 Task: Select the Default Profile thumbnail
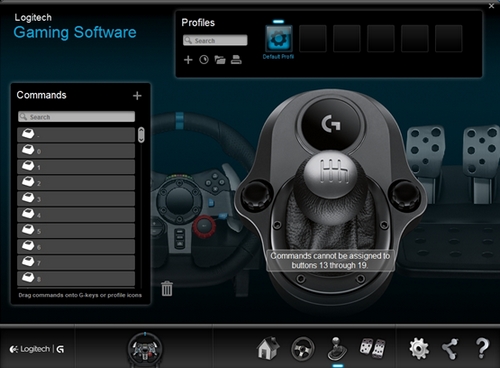(x=279, y=39)
